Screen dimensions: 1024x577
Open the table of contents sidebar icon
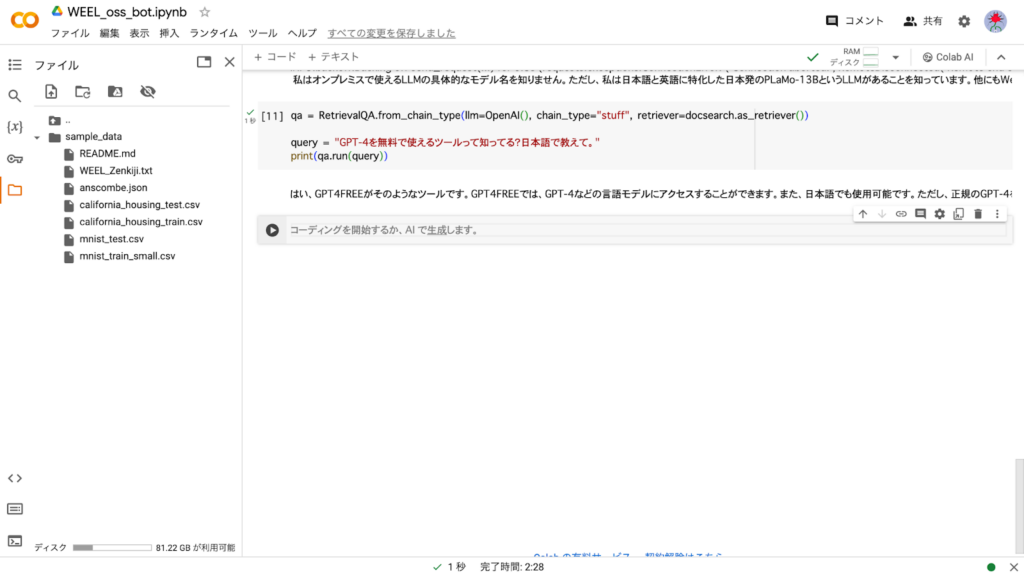click(14, 65)
